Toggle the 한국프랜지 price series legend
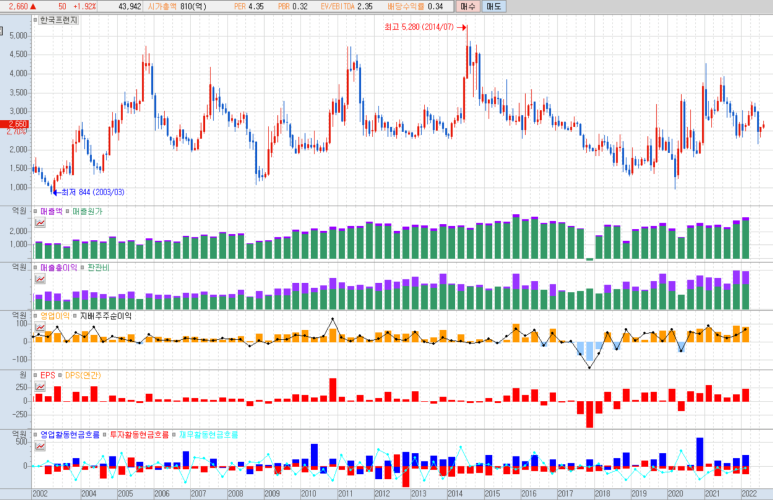Screen dimensions: 773x500 tap(56, 20)
